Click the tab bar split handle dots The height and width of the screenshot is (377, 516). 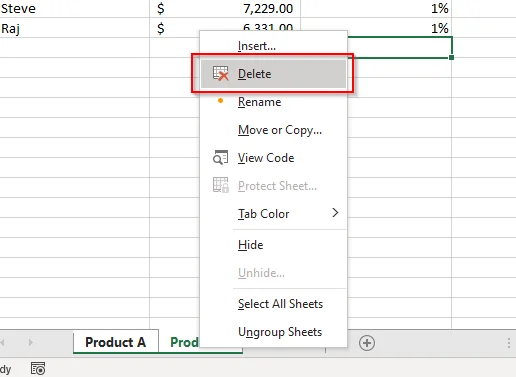point(509,343)
